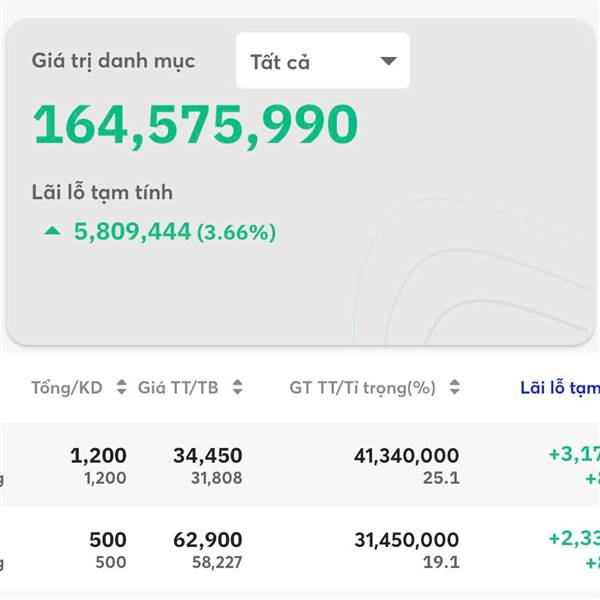Click the 1,200 quantity in first row
Screen dimensions: 600x600
(98, 456)
